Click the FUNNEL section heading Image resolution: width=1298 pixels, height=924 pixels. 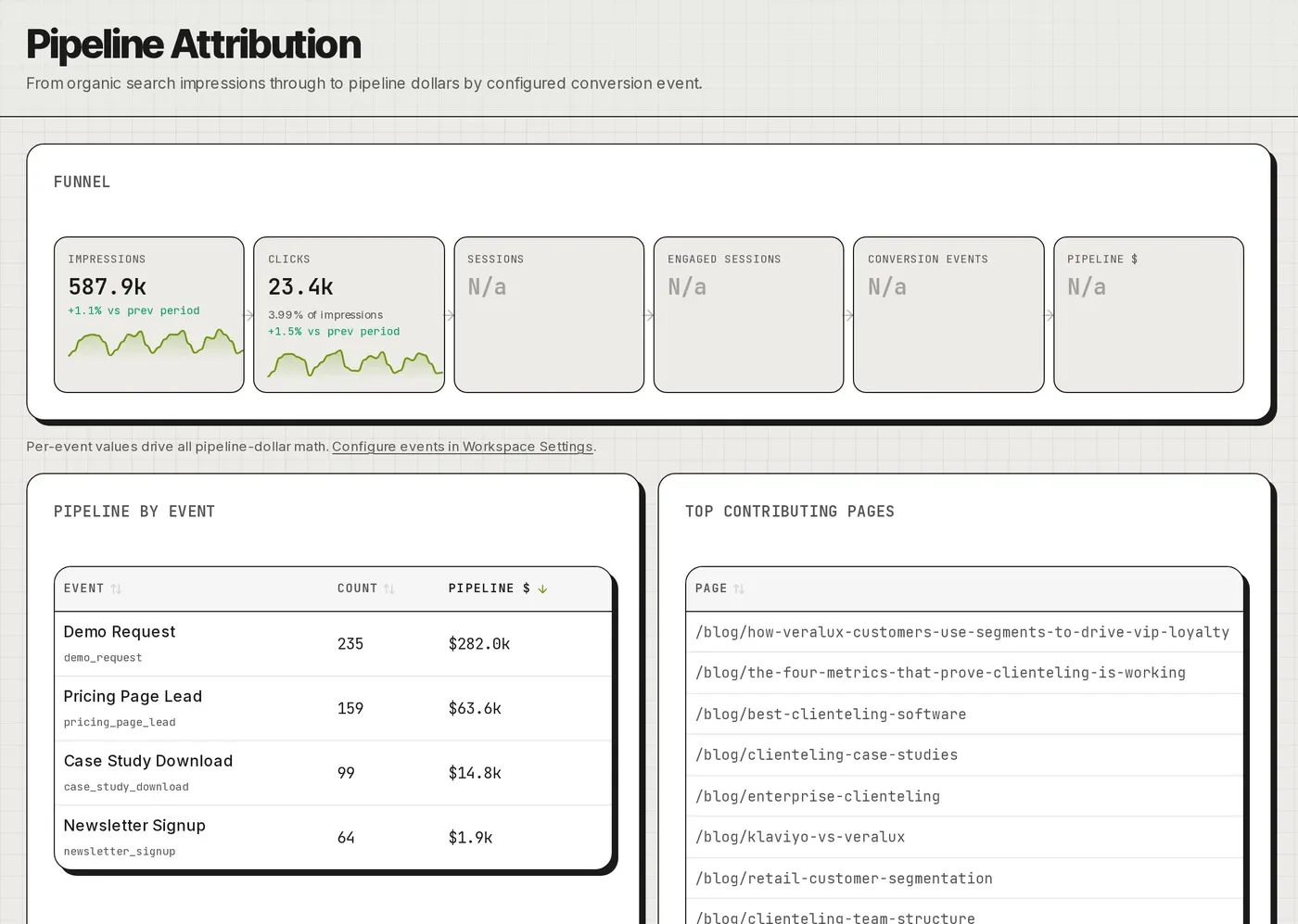point(82,182)
